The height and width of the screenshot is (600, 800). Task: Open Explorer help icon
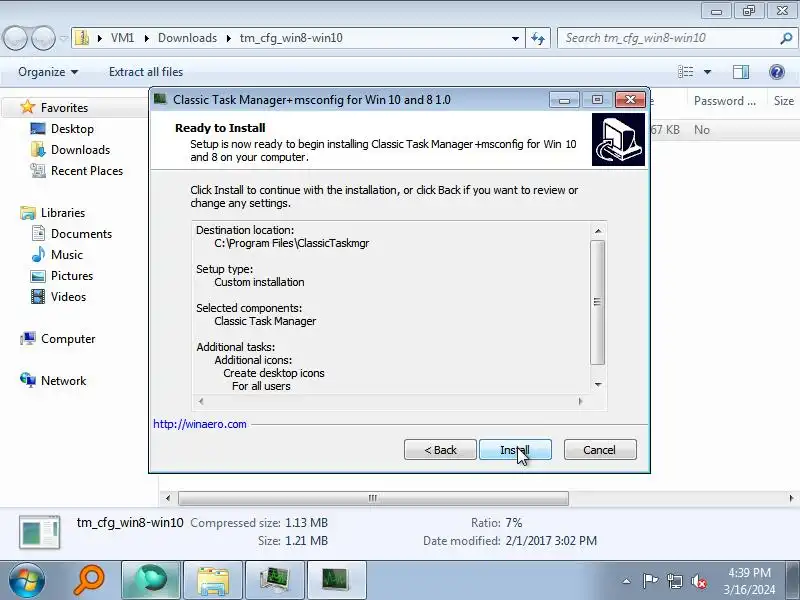tap(777, 72)
